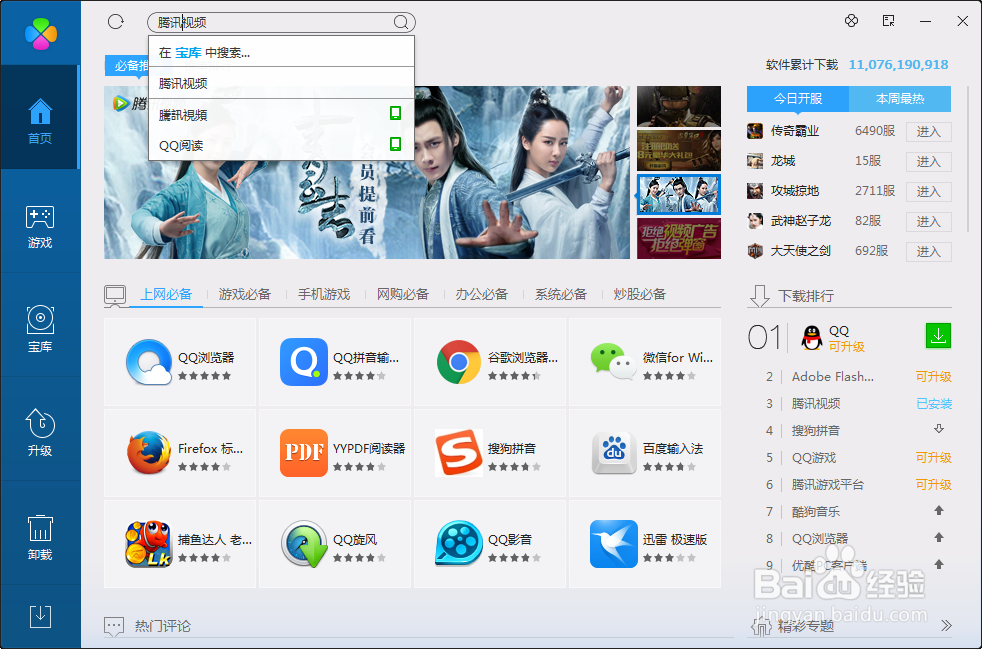Click 可升级 link for QQ游戏
Screen dimensions: 982x649
(x=934, y=458)
